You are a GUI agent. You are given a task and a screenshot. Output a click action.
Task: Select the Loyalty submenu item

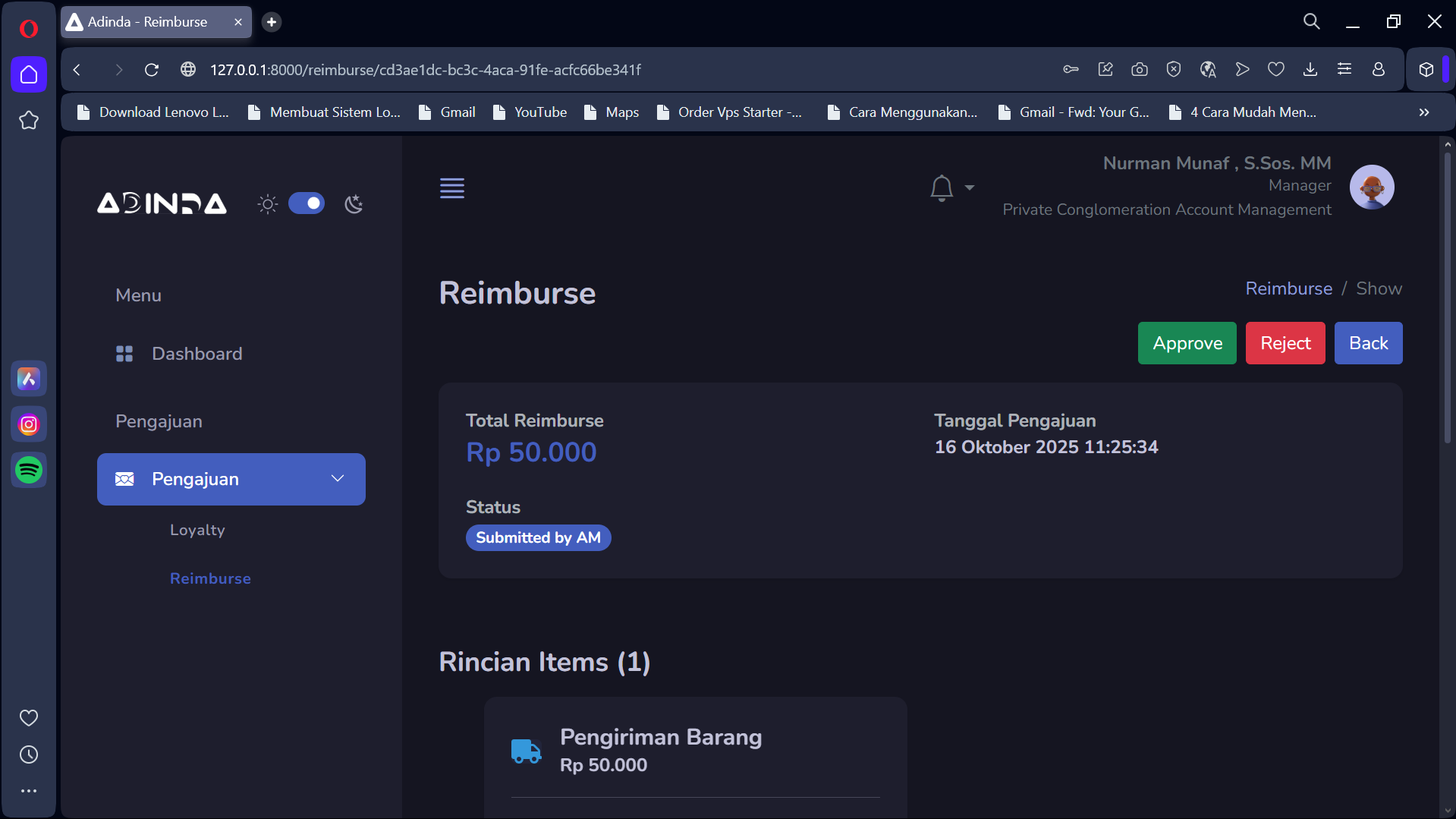point(197,530)
